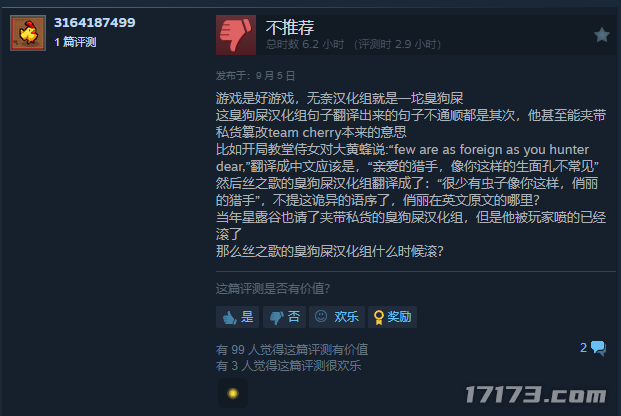This screenshot has width=621, height=416.
Task: Click the ribbon medal icon beside 奖励
Action: point(379,318)
